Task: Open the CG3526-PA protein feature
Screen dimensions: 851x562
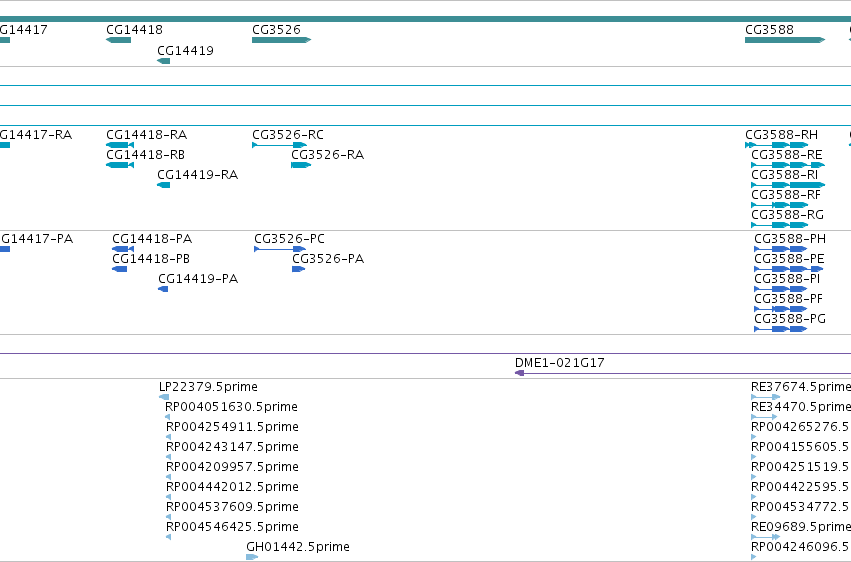Action: (x=299, y=269)
